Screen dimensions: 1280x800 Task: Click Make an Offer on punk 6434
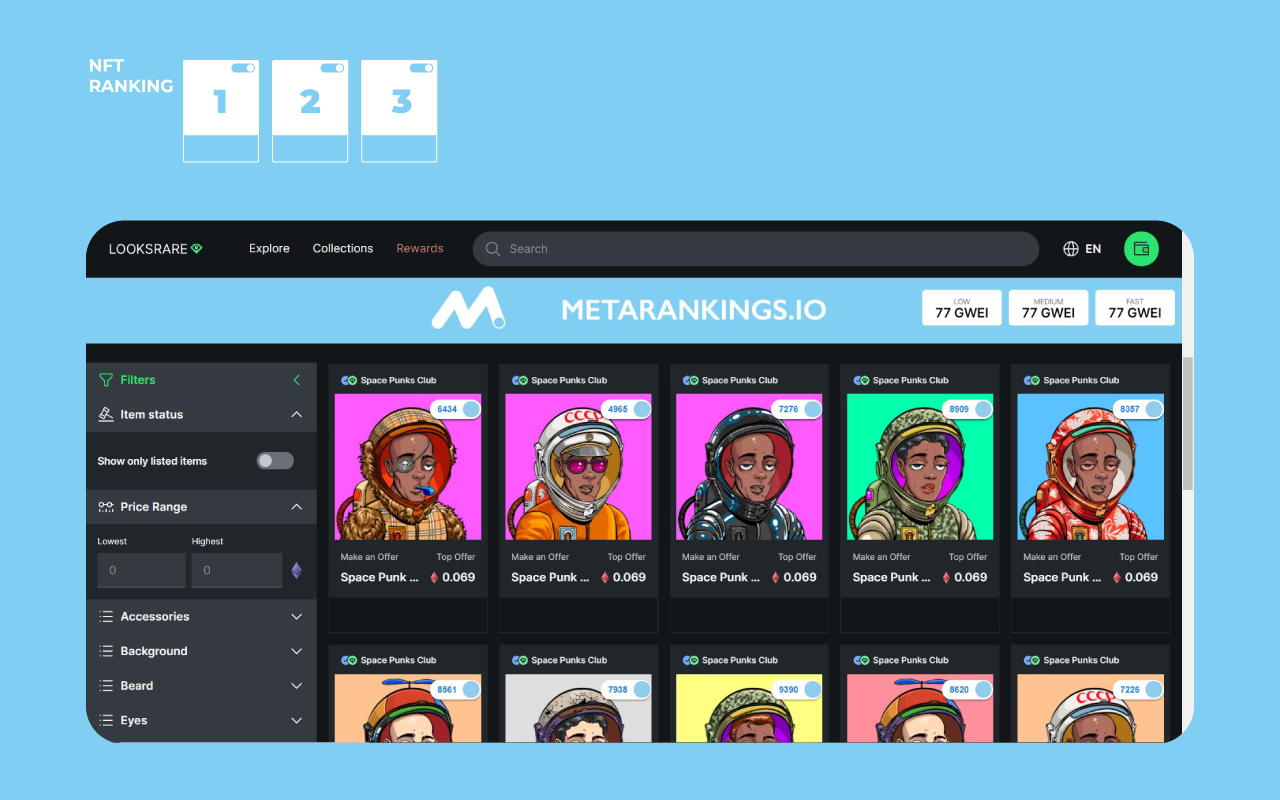coord(370,557)
